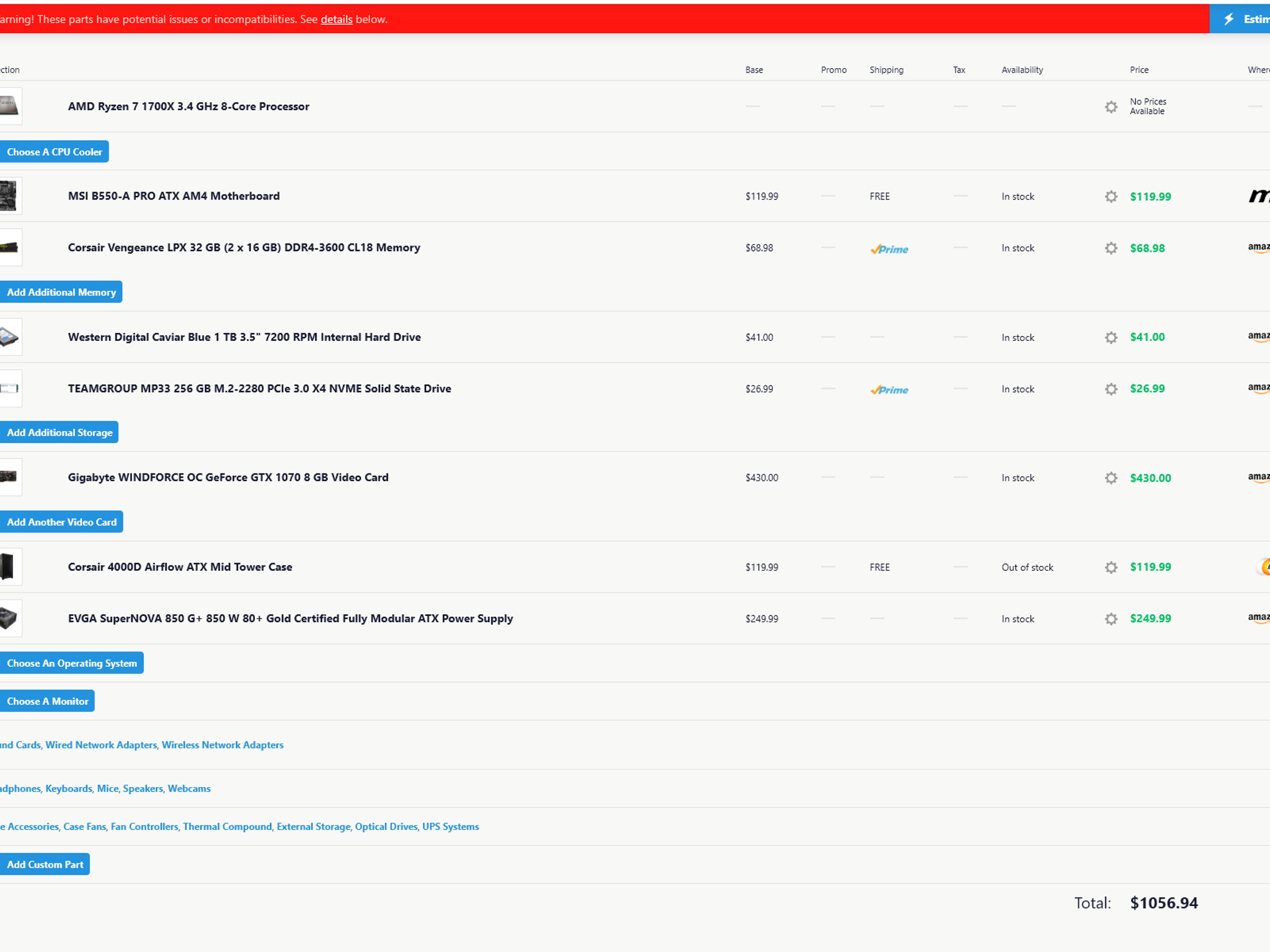Click gear icon for EVGA SuperNOVA power supply
Image resolution: width=1270 pixels, height=952 pixels.
point(1111,619)
